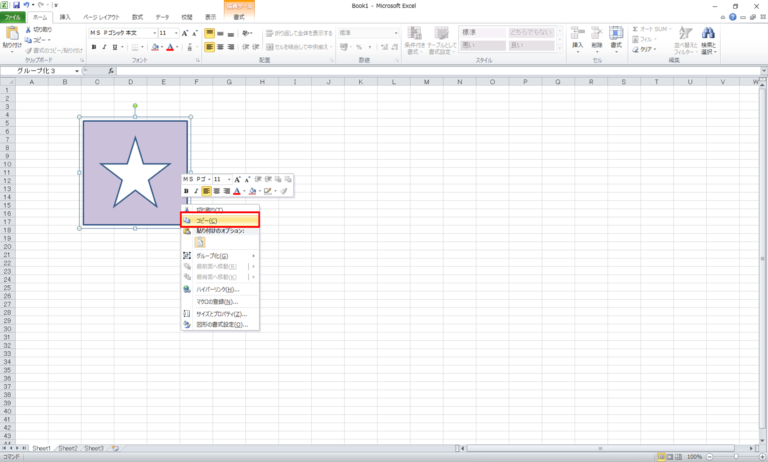Click Format Painter brush on the mini toolbar
The image size is (768, 462).
pyautogui.click(x=284, y=191)
